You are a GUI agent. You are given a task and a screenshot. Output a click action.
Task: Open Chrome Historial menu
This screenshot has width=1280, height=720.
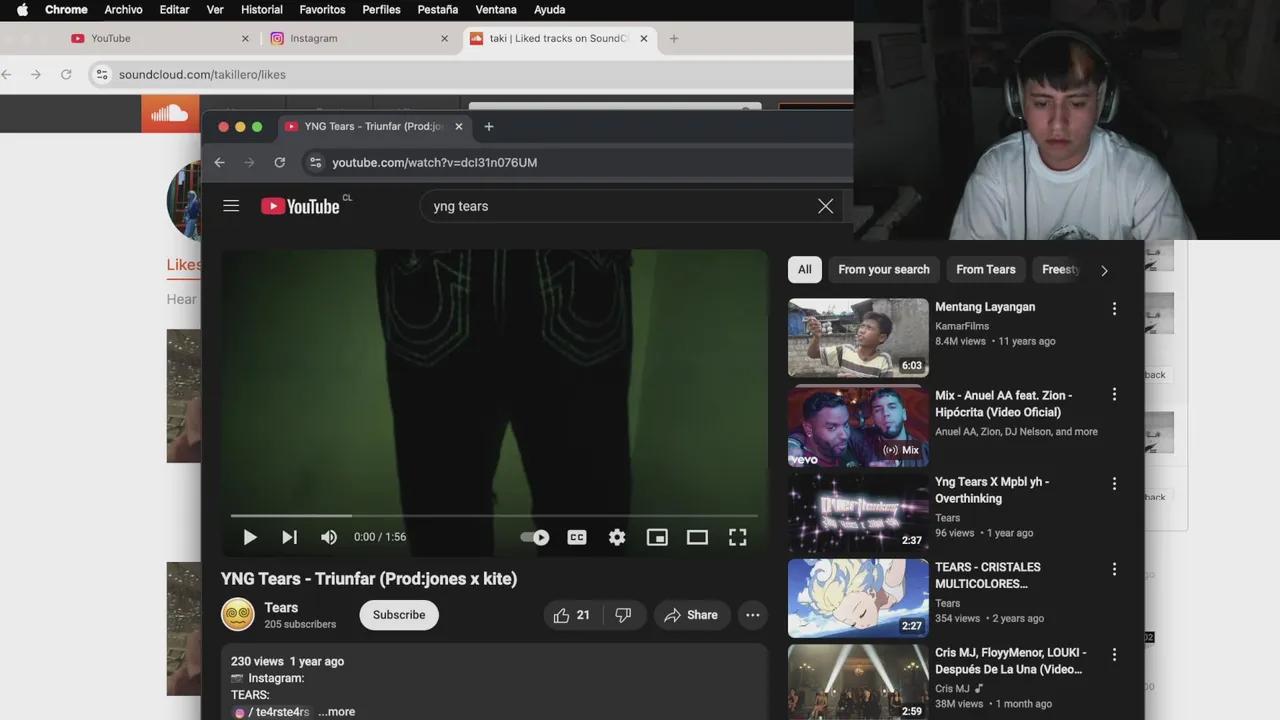[x=262, y=9]
